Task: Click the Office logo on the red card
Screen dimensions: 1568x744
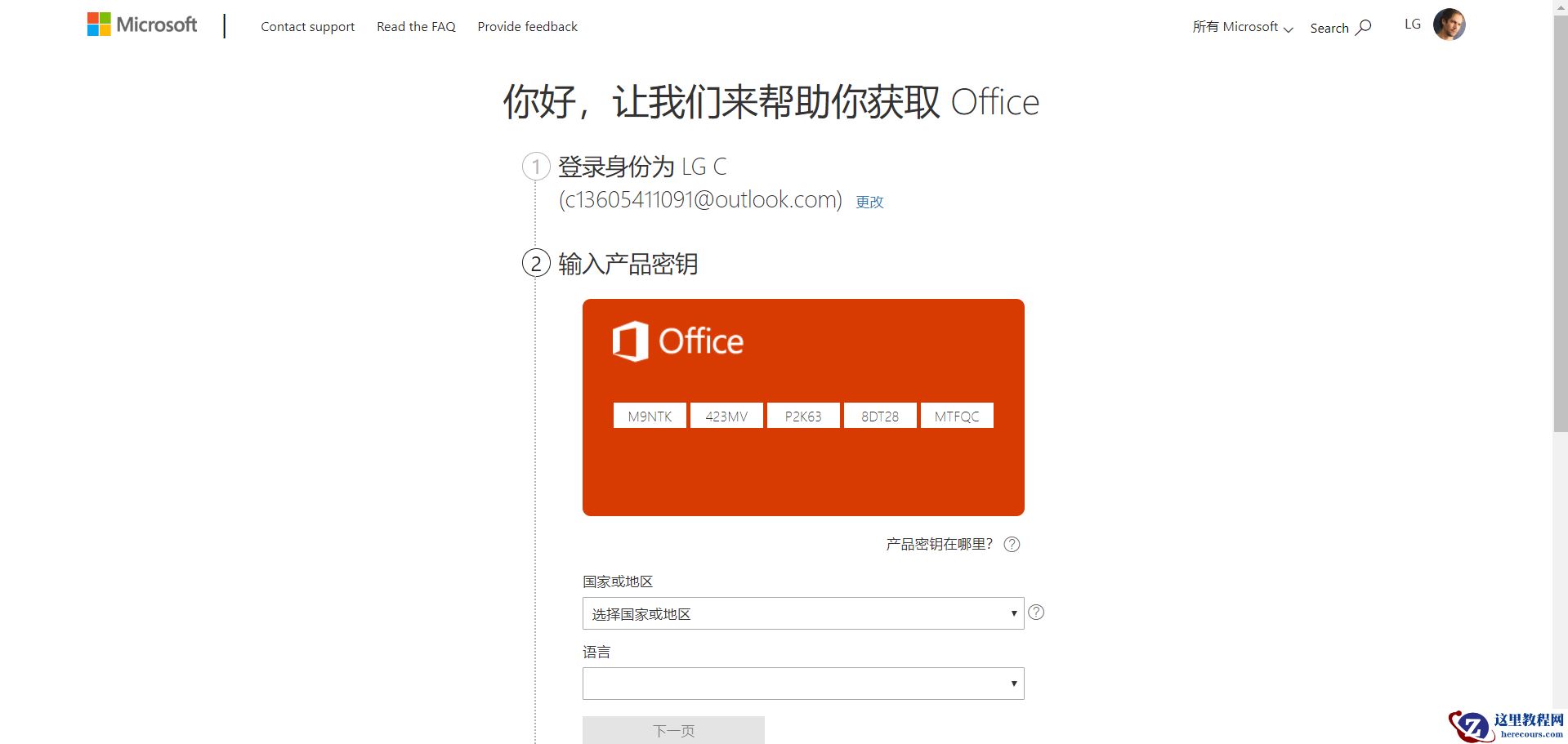Action: click(677, 341)
